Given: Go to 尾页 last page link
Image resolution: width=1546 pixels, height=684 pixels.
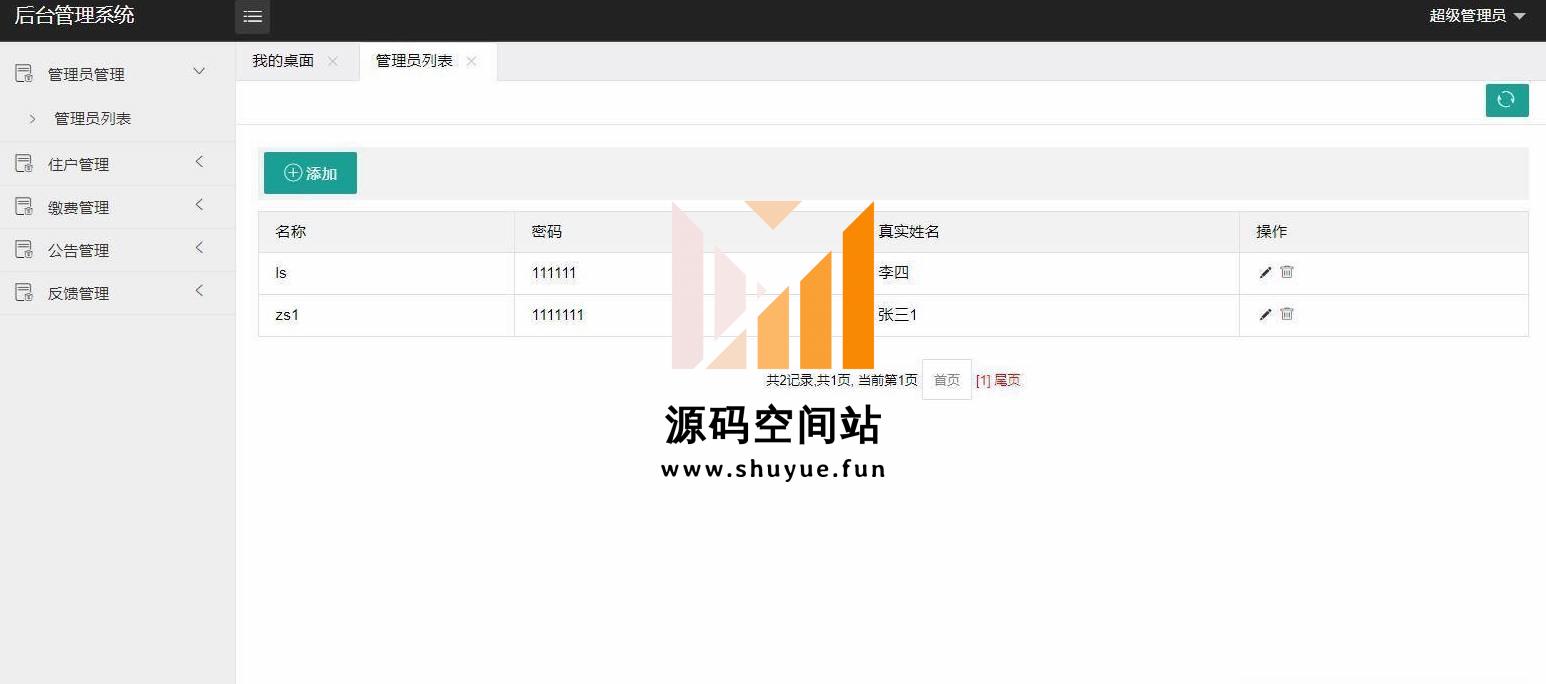Looking at the screenshot, I should tap(1007, 380).
